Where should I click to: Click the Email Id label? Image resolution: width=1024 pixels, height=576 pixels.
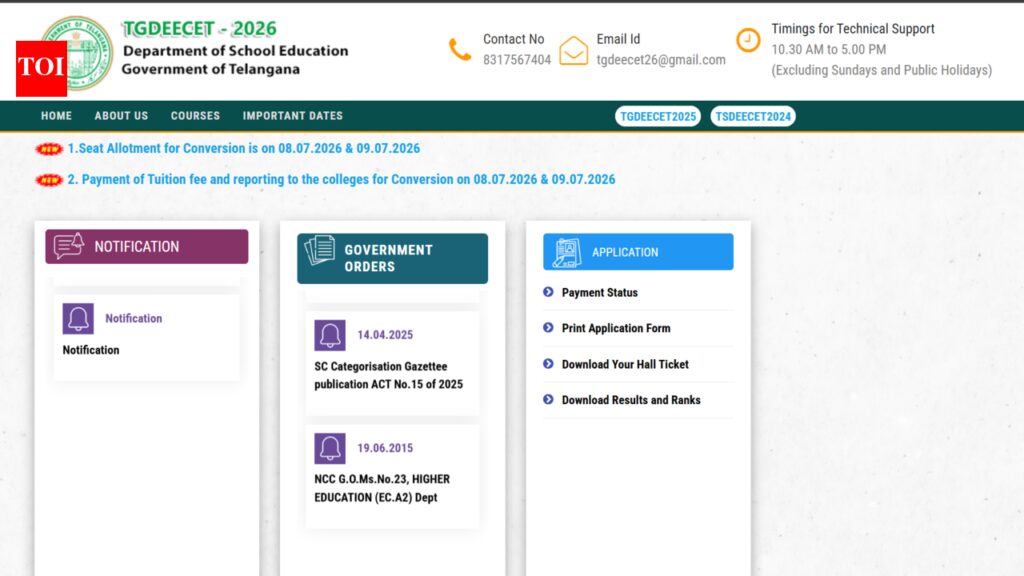click(618, 39)
